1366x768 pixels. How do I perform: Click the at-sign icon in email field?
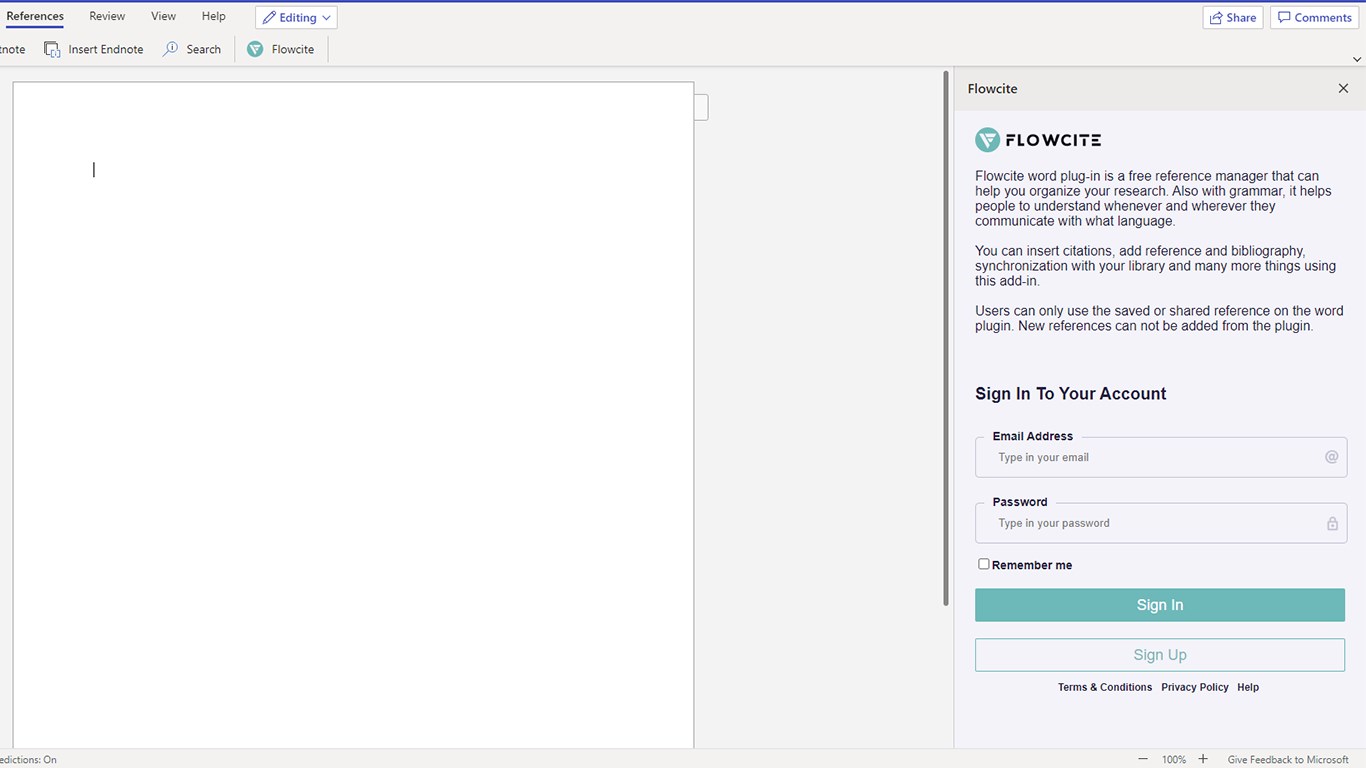pyautogui.click(x=1331, y=457)
